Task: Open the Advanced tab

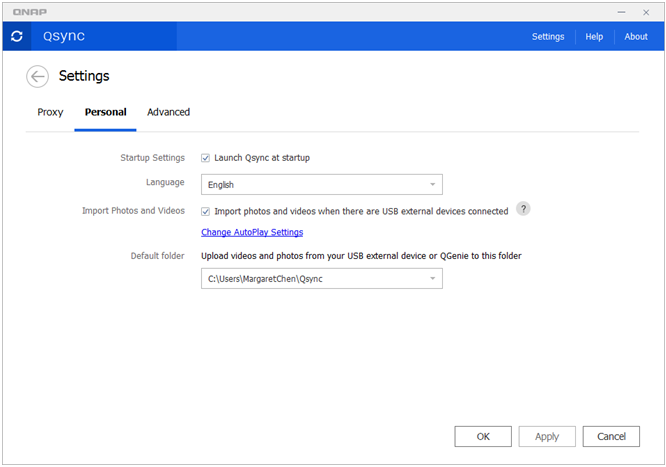Action: click(168, 112)
